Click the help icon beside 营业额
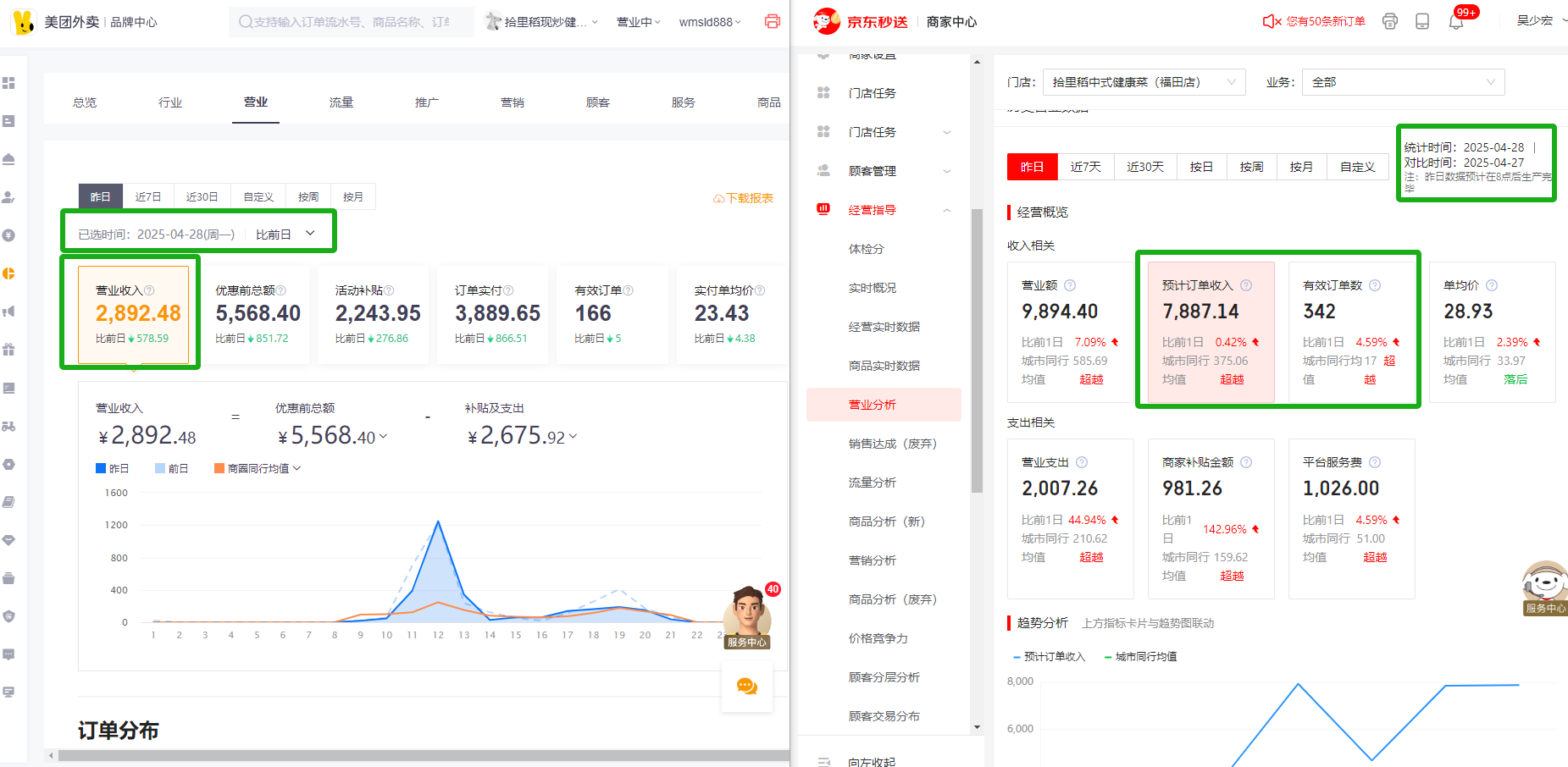This screenshot has height=767, width=1568. pyautogui.click(x=1070, y=285)
